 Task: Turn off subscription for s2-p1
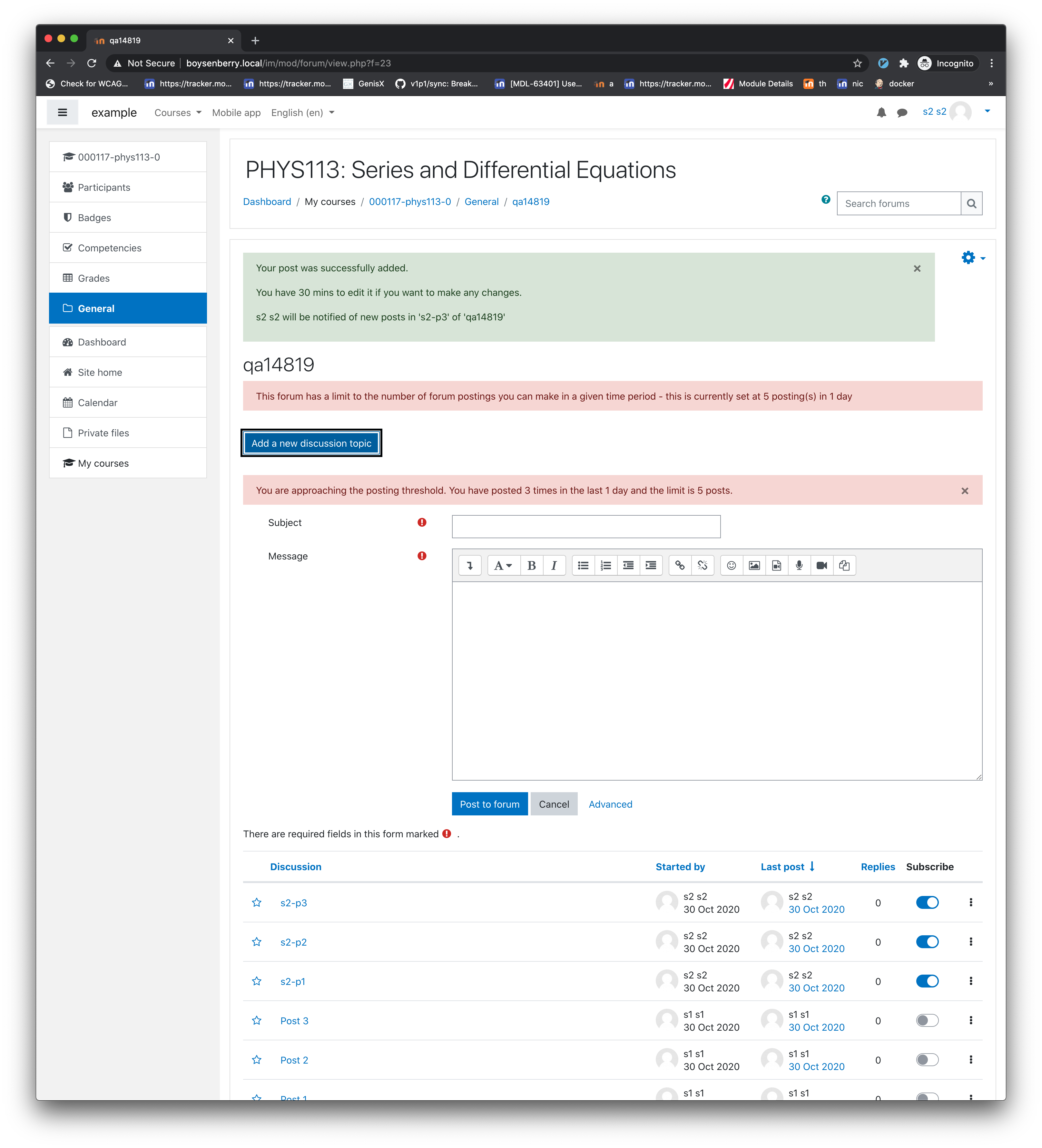tap(927, 981)
